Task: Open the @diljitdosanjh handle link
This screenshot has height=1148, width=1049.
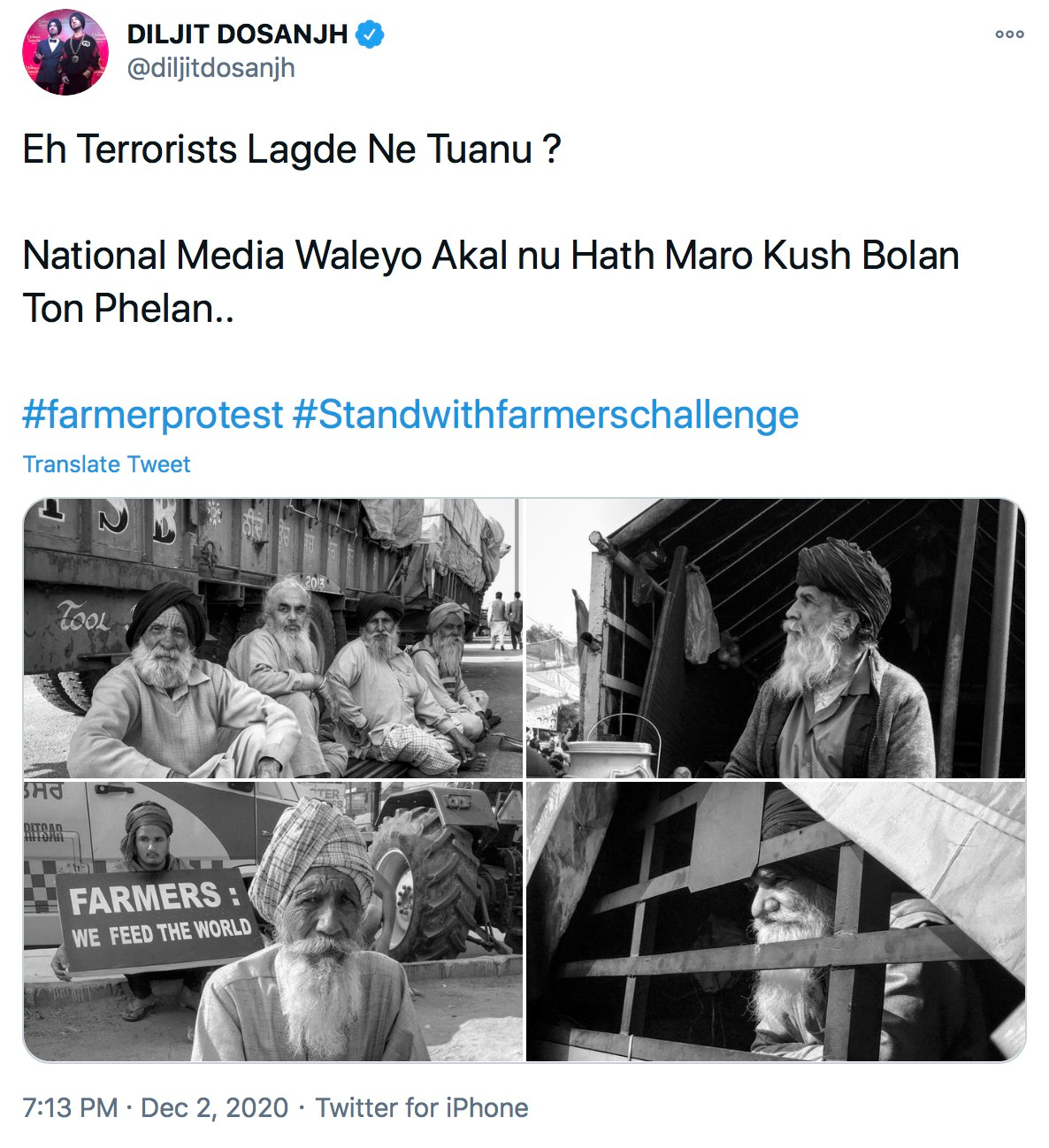Action: pos(211,68)
